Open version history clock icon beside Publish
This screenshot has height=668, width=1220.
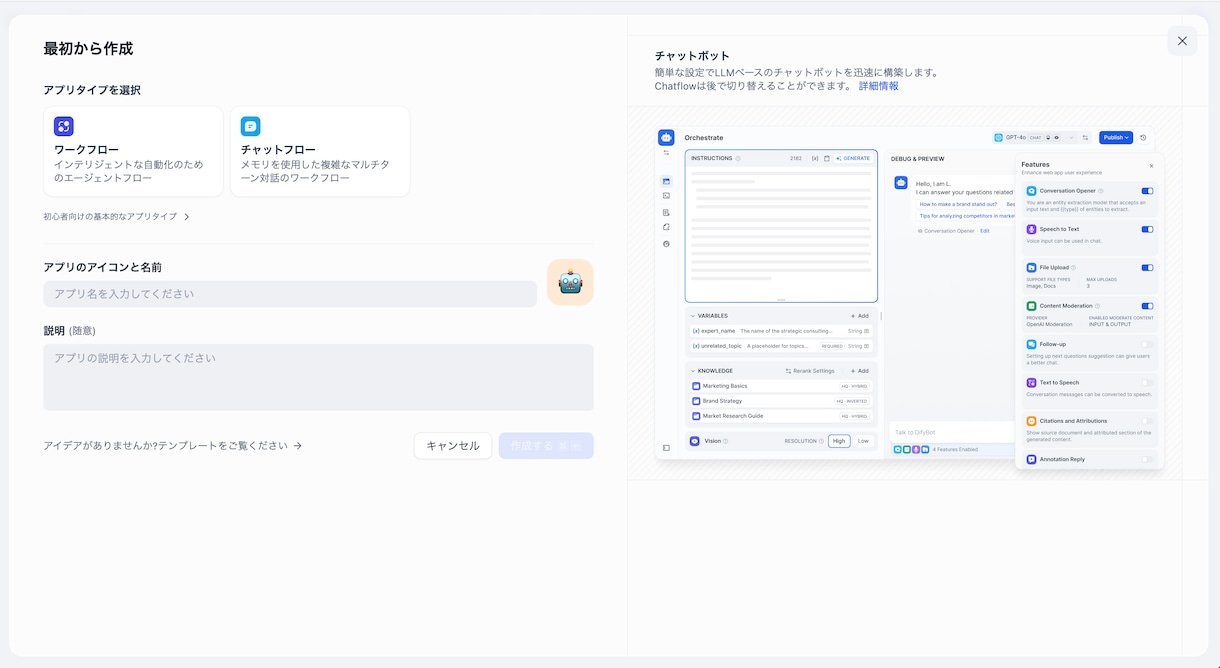coord(1143,137)
